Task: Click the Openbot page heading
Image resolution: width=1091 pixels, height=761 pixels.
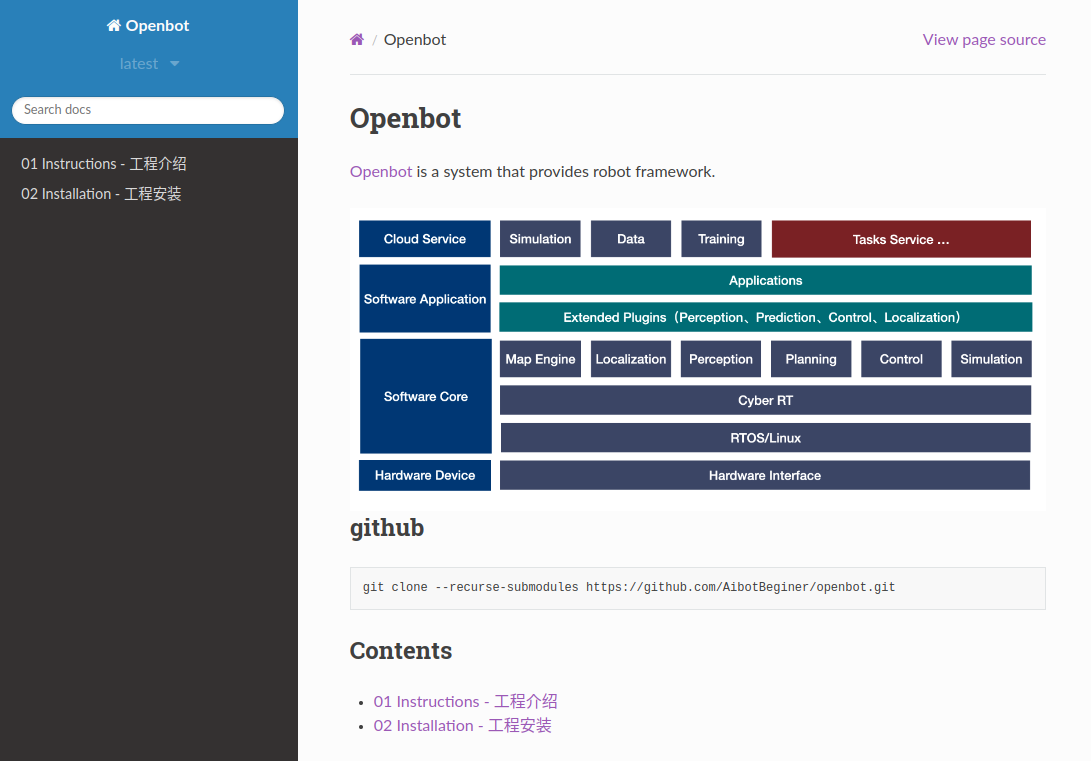Action: pos(406,118)
